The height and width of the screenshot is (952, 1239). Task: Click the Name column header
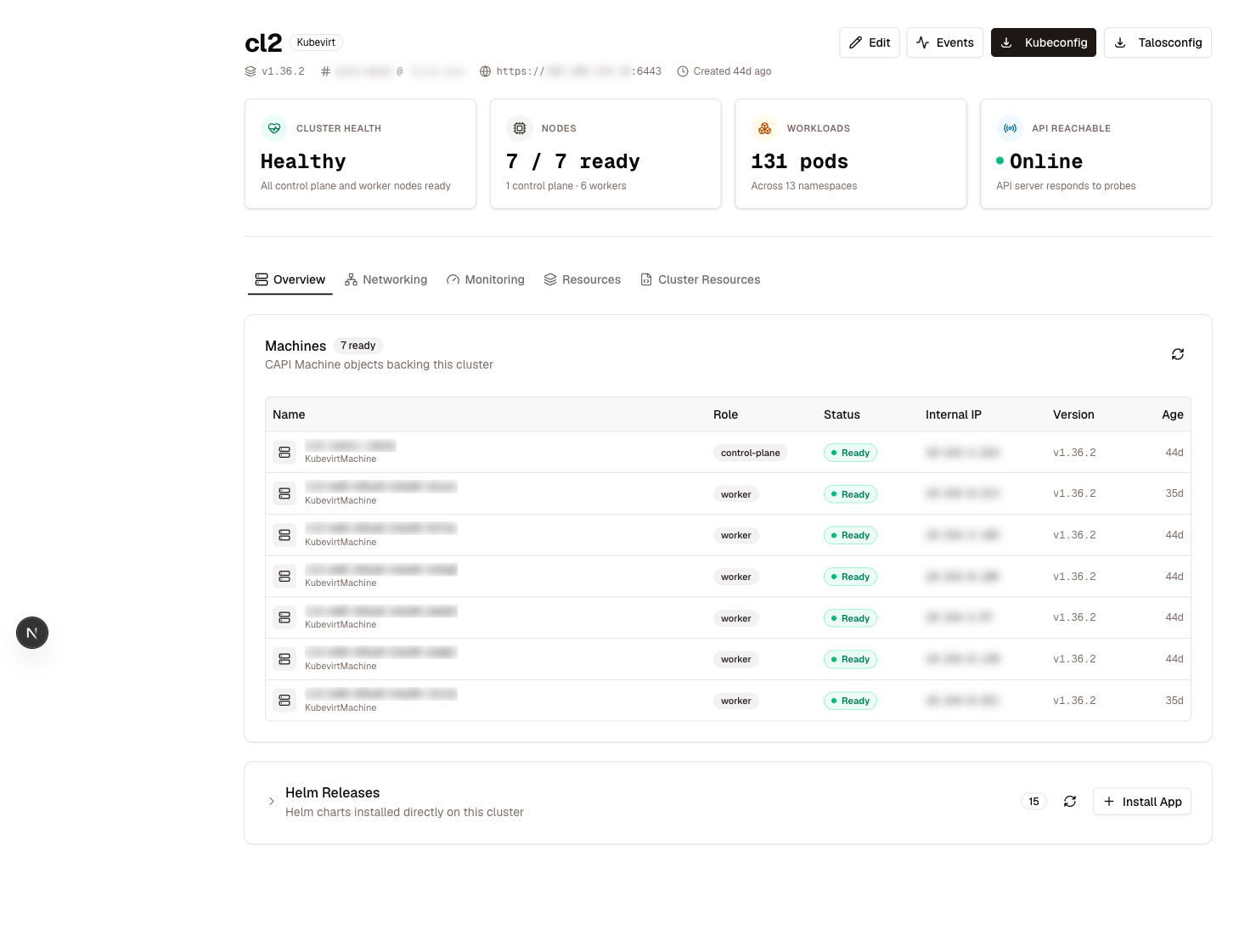click(289, 414)
